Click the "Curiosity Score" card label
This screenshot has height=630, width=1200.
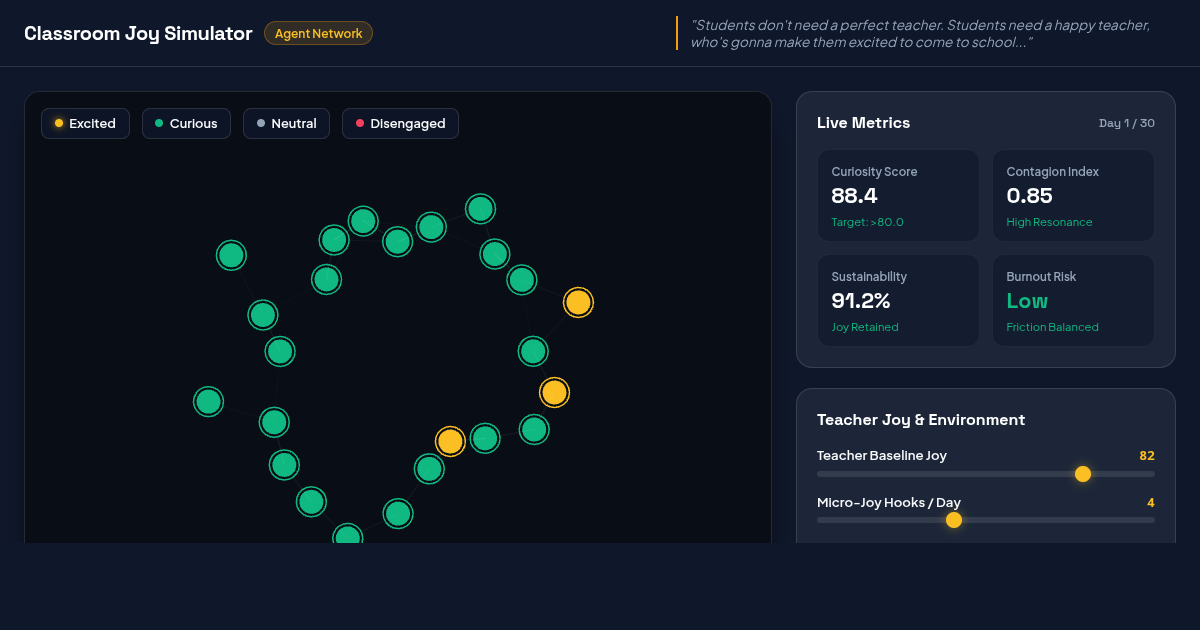[x=874, y=172]
